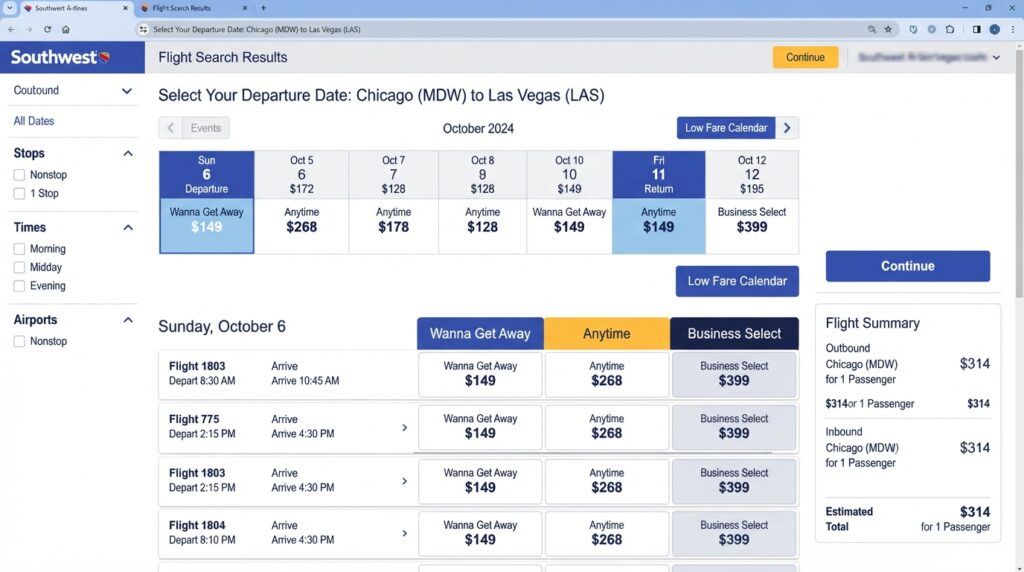Open a new browser tab

pyautogui.click(x=263, y=8)
